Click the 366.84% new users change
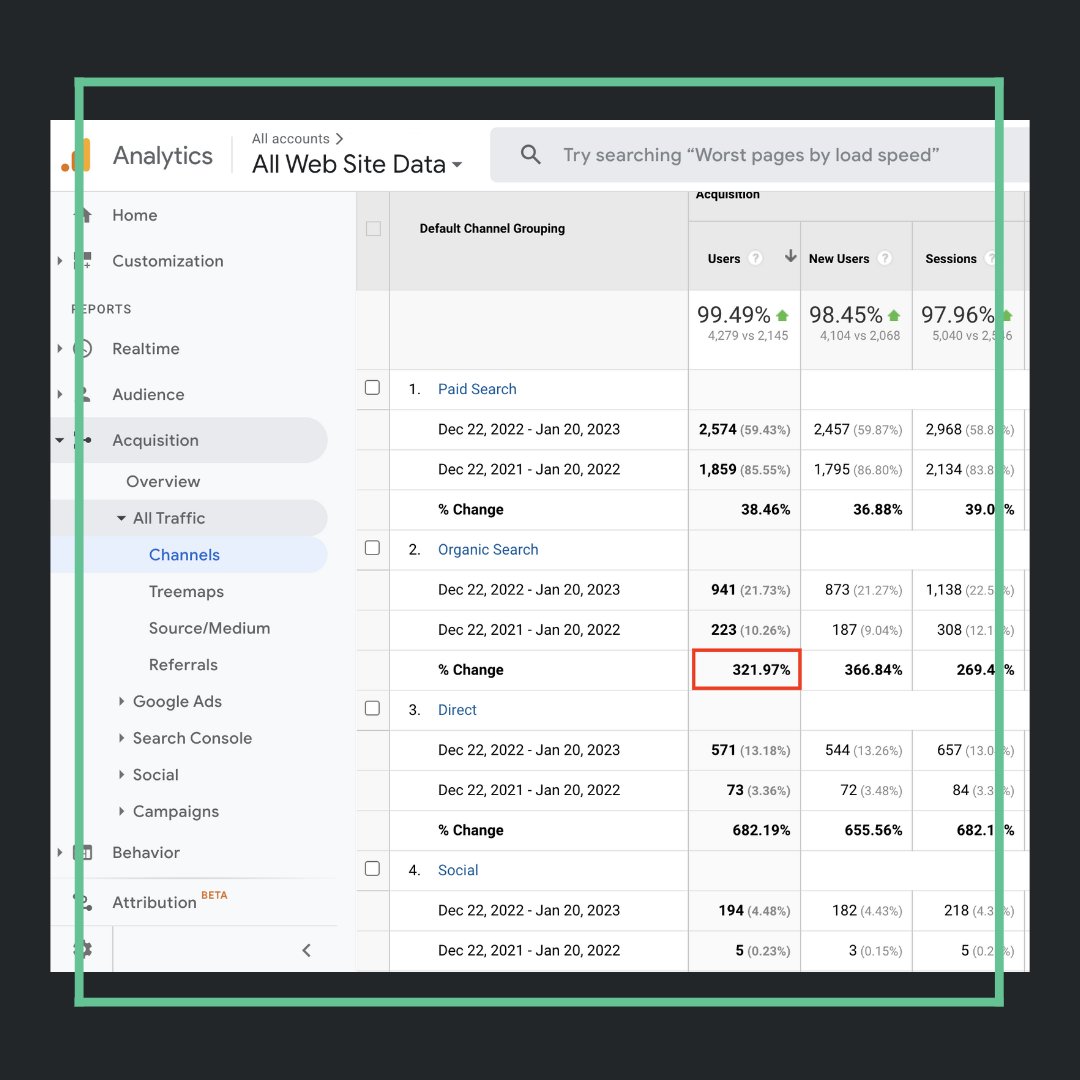Image resolution: width=1080 pixels, height=1080 pixels. coord(873,669)
